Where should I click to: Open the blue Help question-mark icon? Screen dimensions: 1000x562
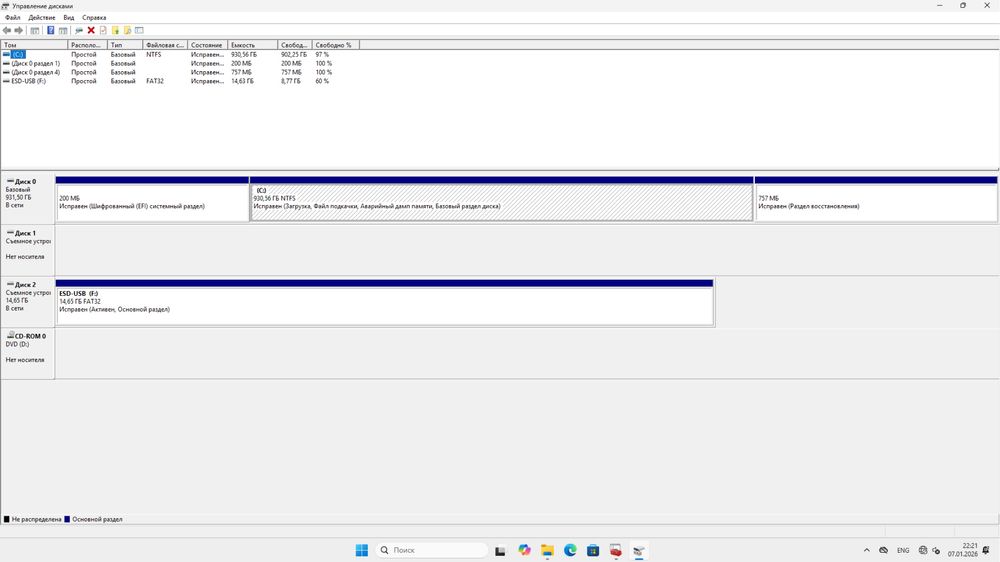(50, 31)
